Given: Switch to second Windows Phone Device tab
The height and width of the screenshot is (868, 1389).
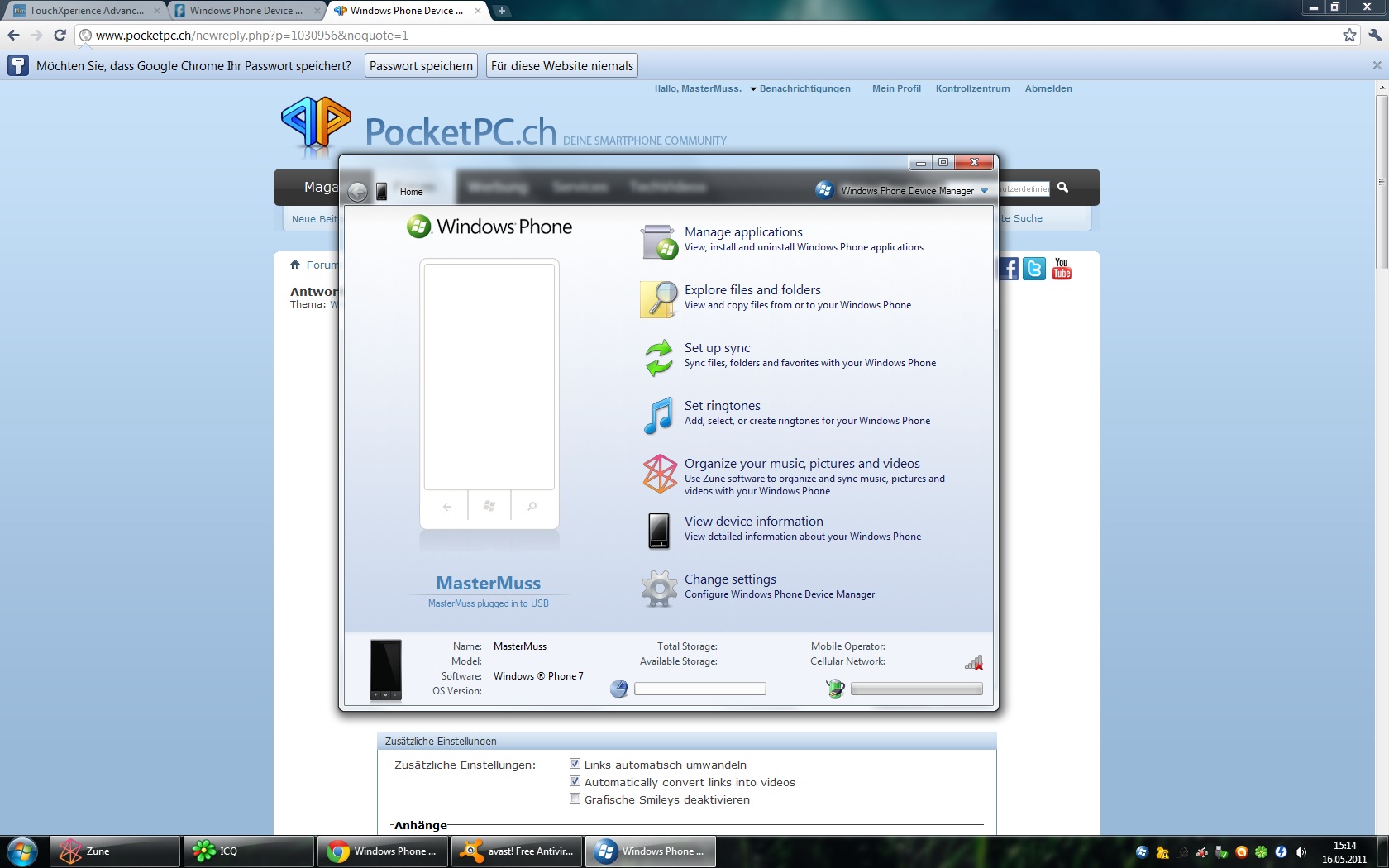Looking at the screenshot, I should (x=246, y=11).
